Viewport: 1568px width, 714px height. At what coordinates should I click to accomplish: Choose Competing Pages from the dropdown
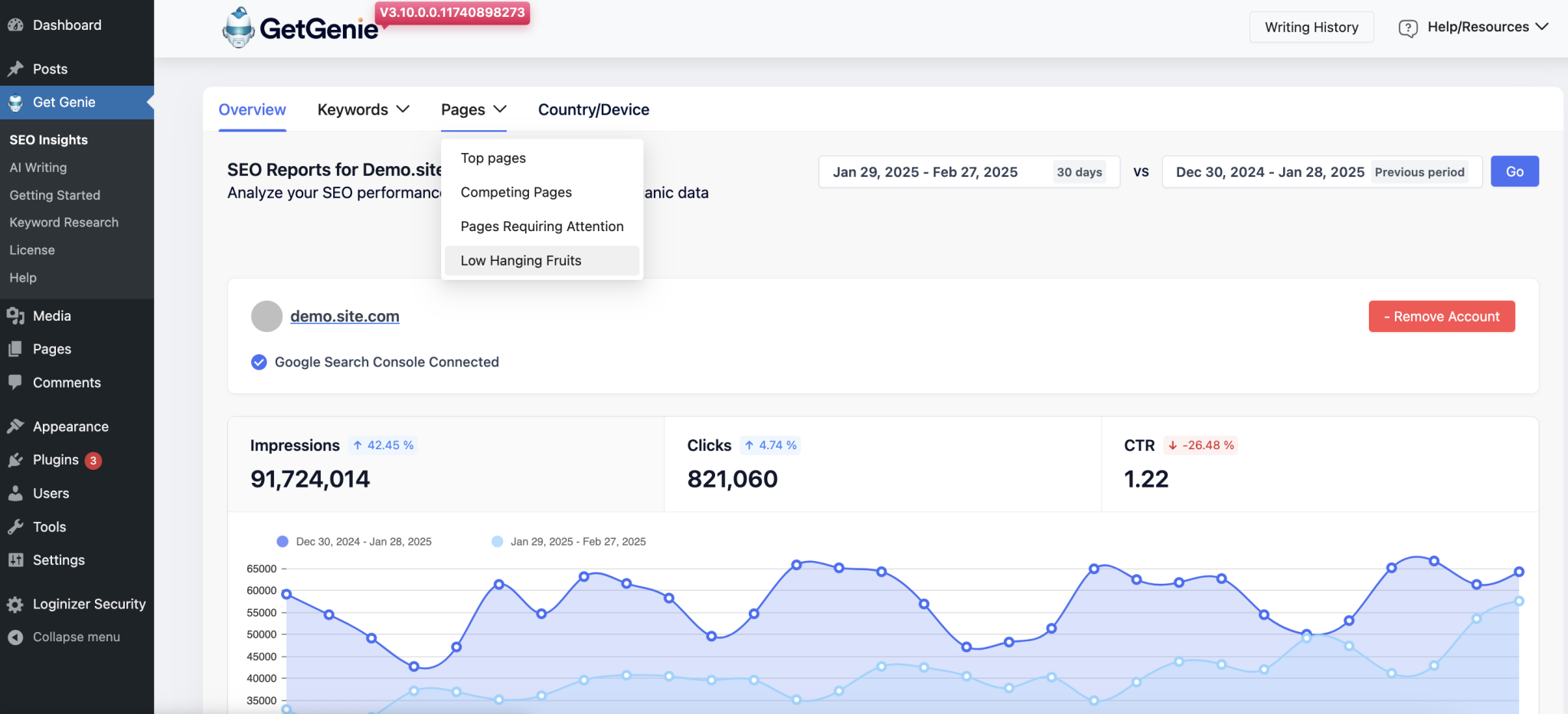tap(516, 192)
